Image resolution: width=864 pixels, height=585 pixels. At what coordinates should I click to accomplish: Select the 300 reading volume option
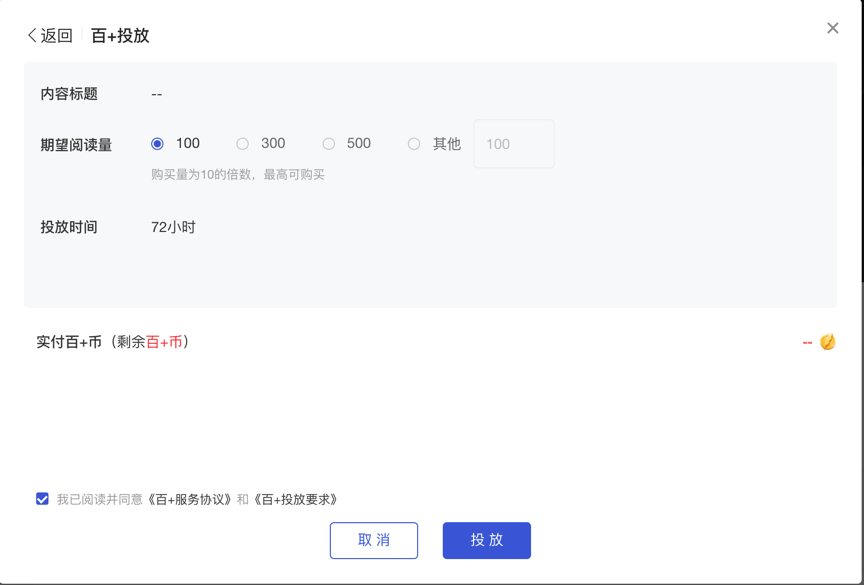point(242,144)
